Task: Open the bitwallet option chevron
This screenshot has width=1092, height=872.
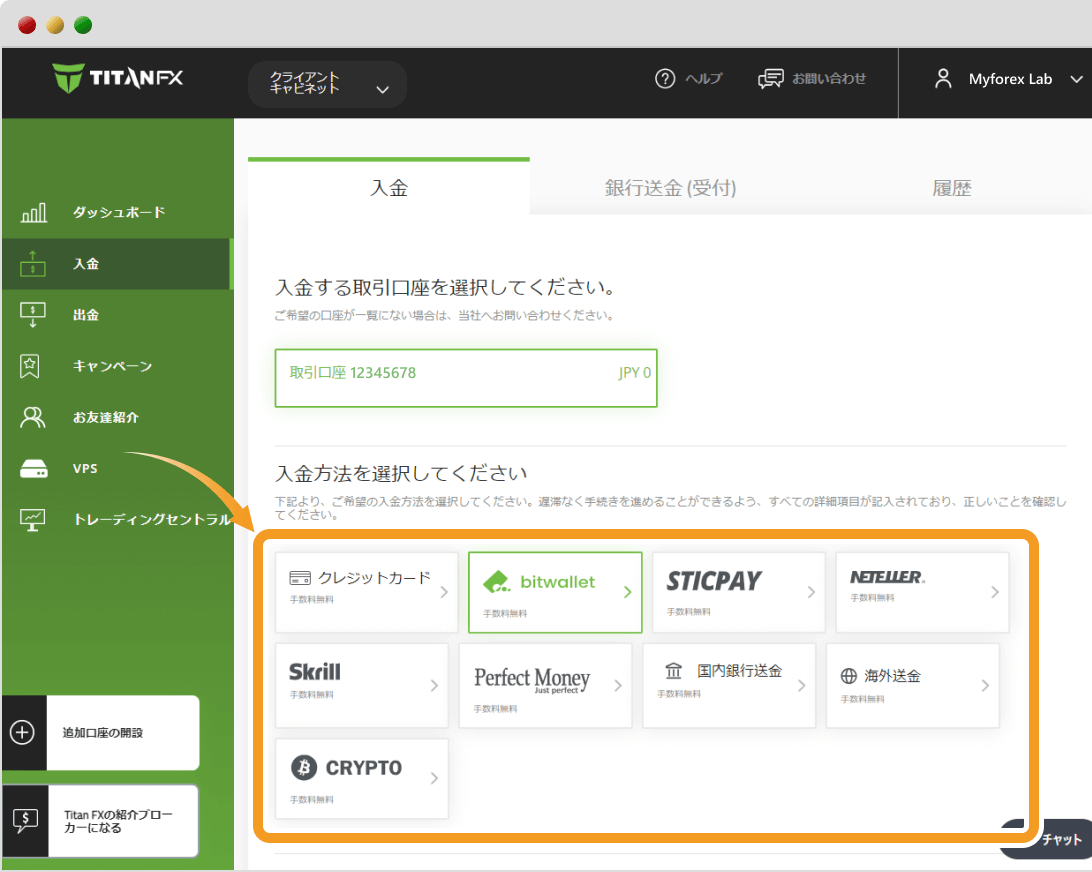Action: pos(627,592)
